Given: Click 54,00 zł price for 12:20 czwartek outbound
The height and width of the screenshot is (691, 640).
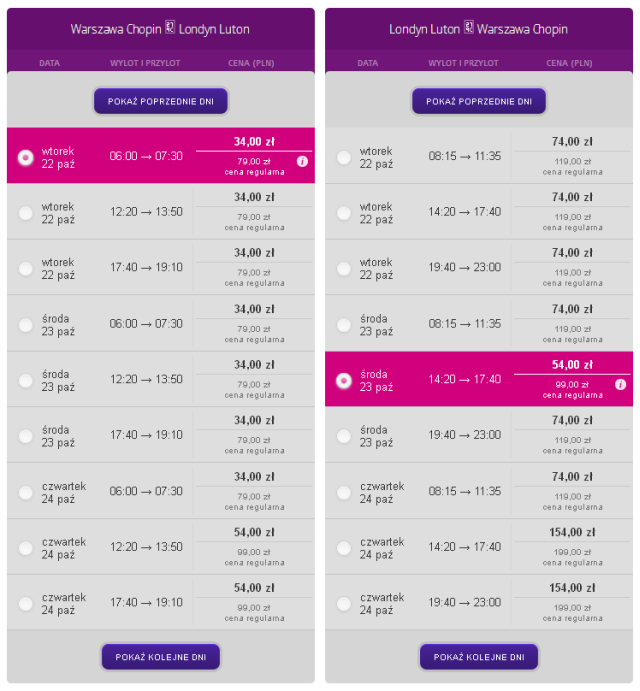Looking at the screenshot, I should pyautogui.click(x=254, y=532).
